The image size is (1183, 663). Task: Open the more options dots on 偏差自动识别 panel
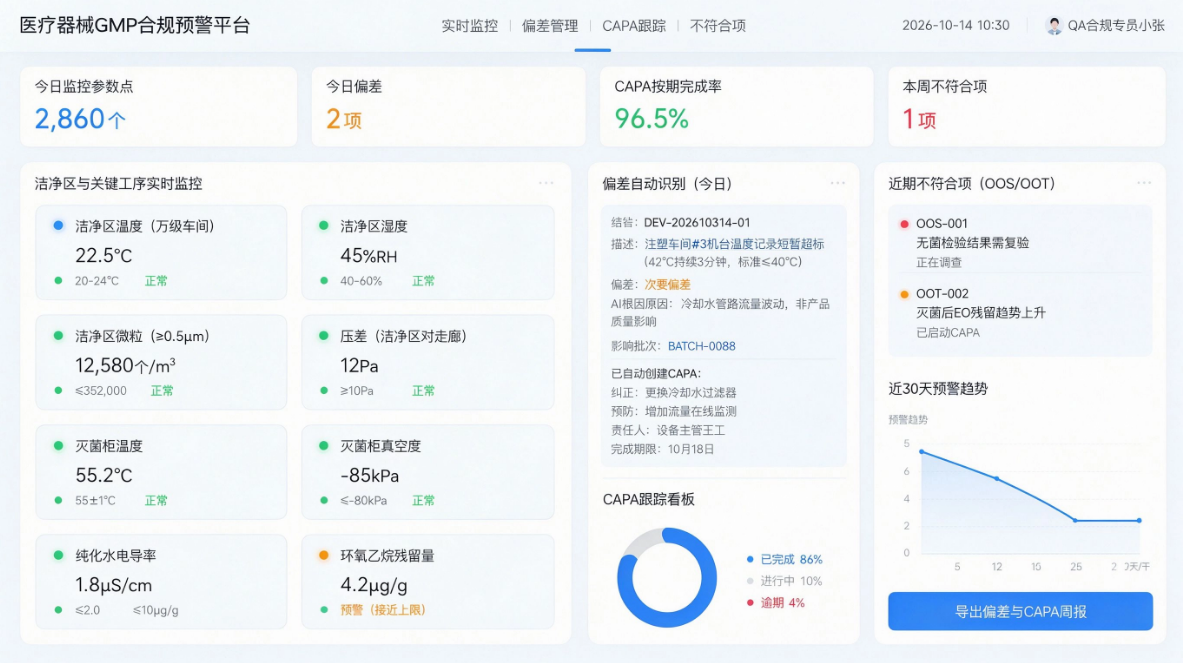click(x=837, y=183)
